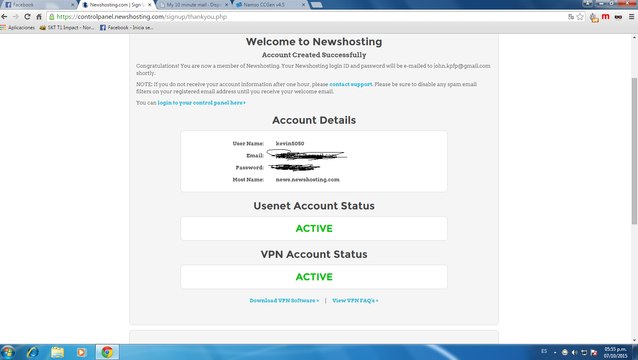Open SKT T1 Impact bookmark

67,28
